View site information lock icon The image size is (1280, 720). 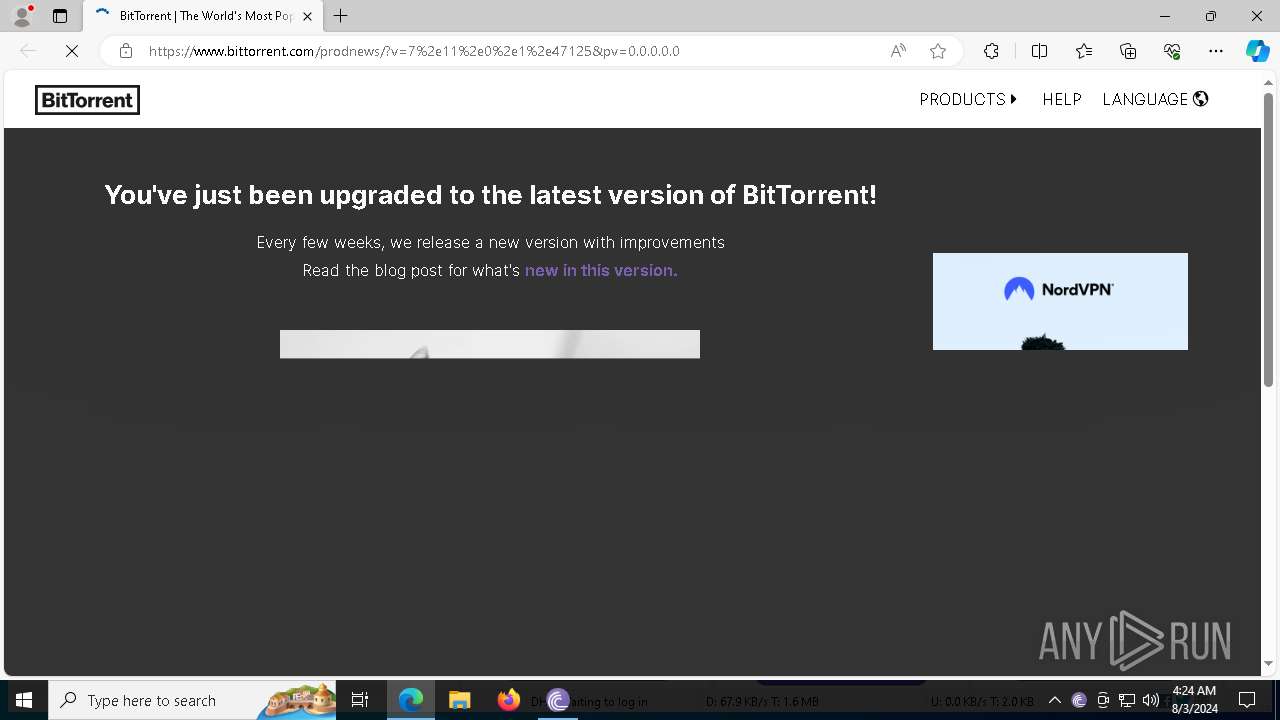tap(125, 51)
